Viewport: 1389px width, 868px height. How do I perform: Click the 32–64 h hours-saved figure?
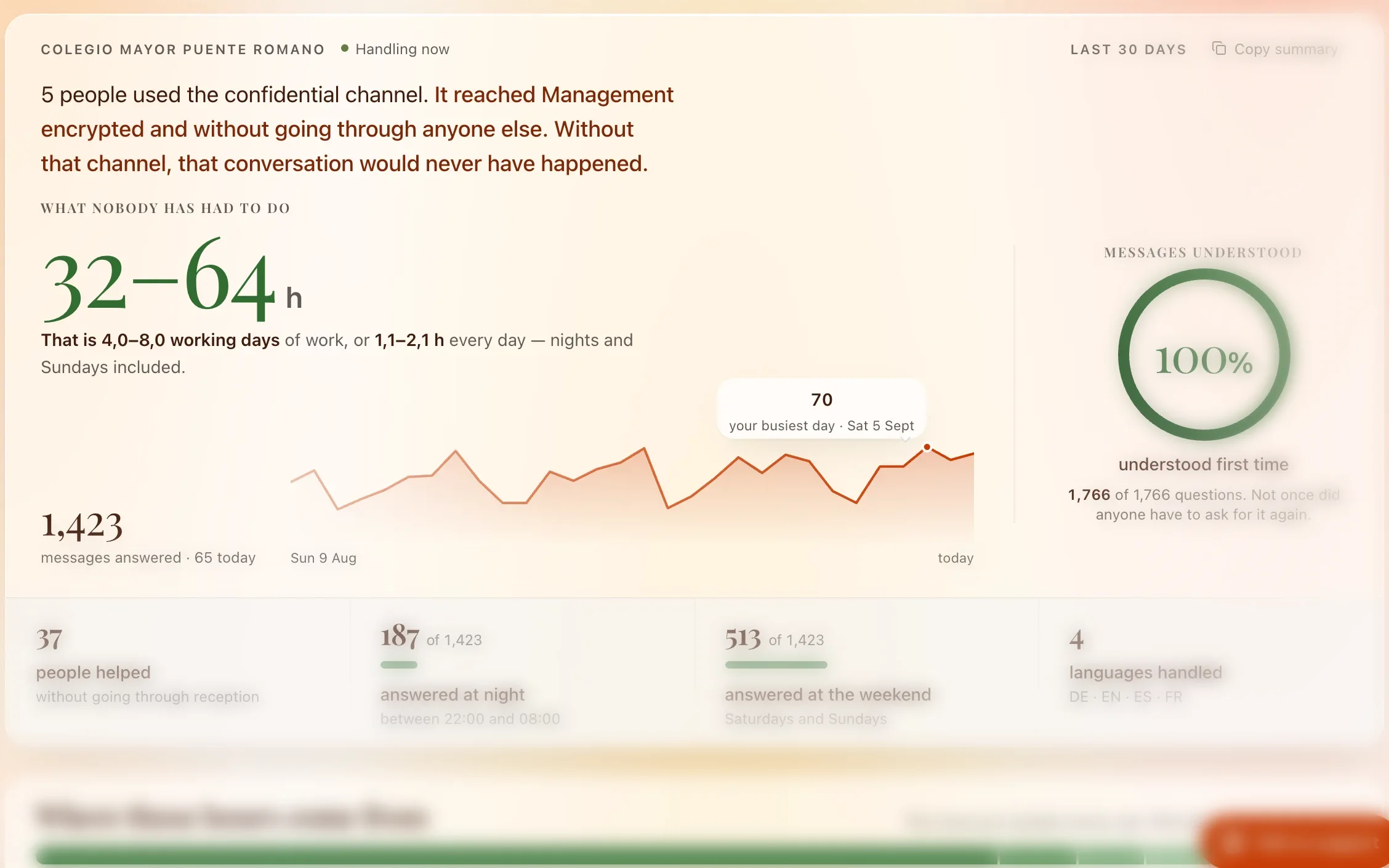(171, 280)
